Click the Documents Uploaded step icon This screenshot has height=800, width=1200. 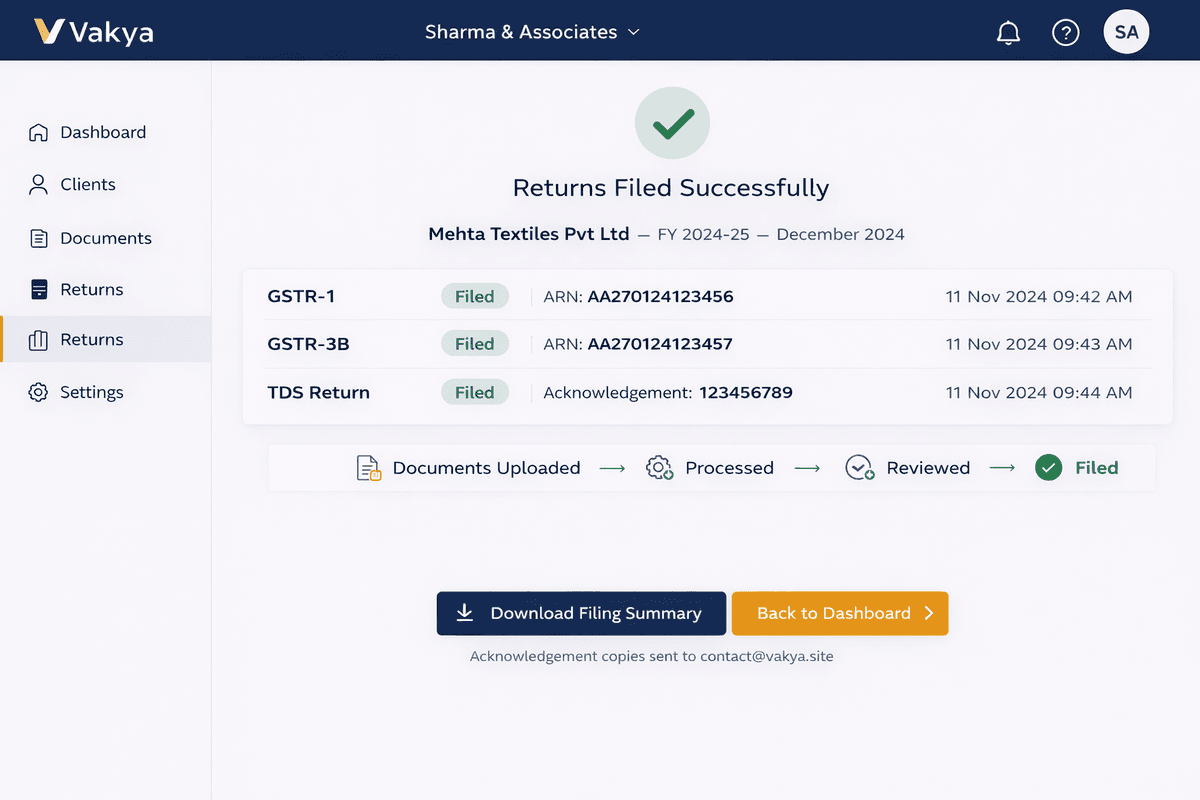(366, 467)
